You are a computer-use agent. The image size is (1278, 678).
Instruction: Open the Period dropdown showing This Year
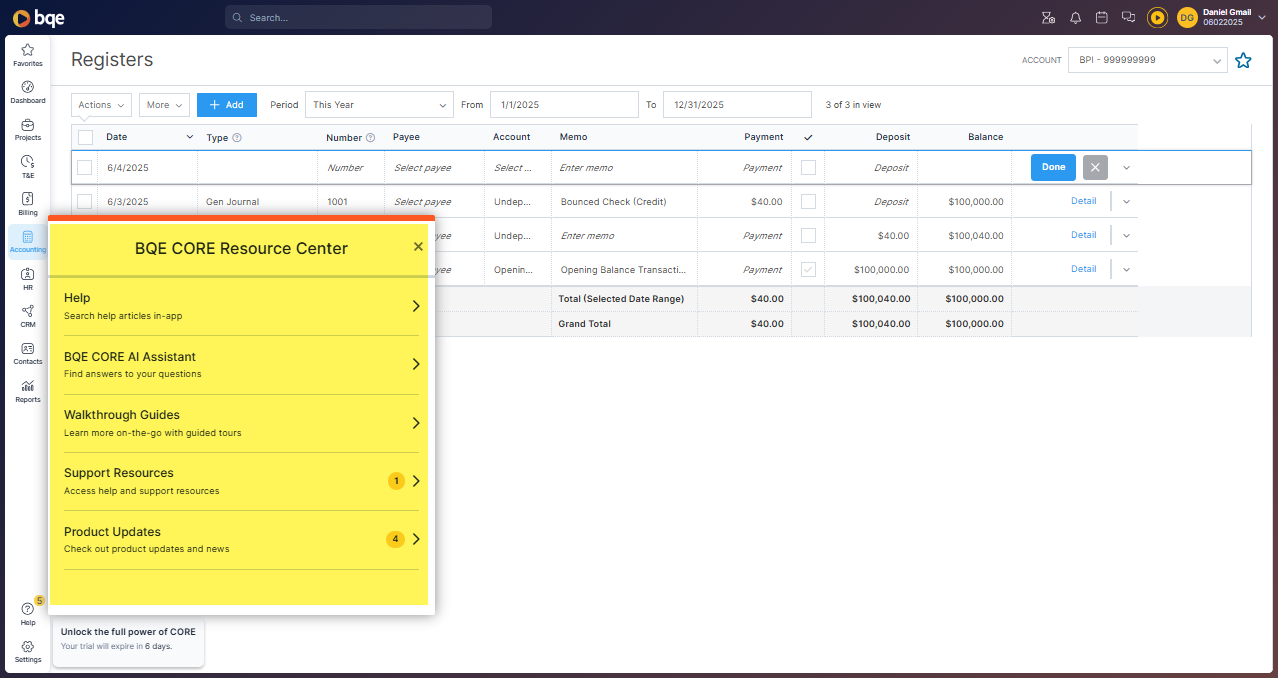click(378, 104)
